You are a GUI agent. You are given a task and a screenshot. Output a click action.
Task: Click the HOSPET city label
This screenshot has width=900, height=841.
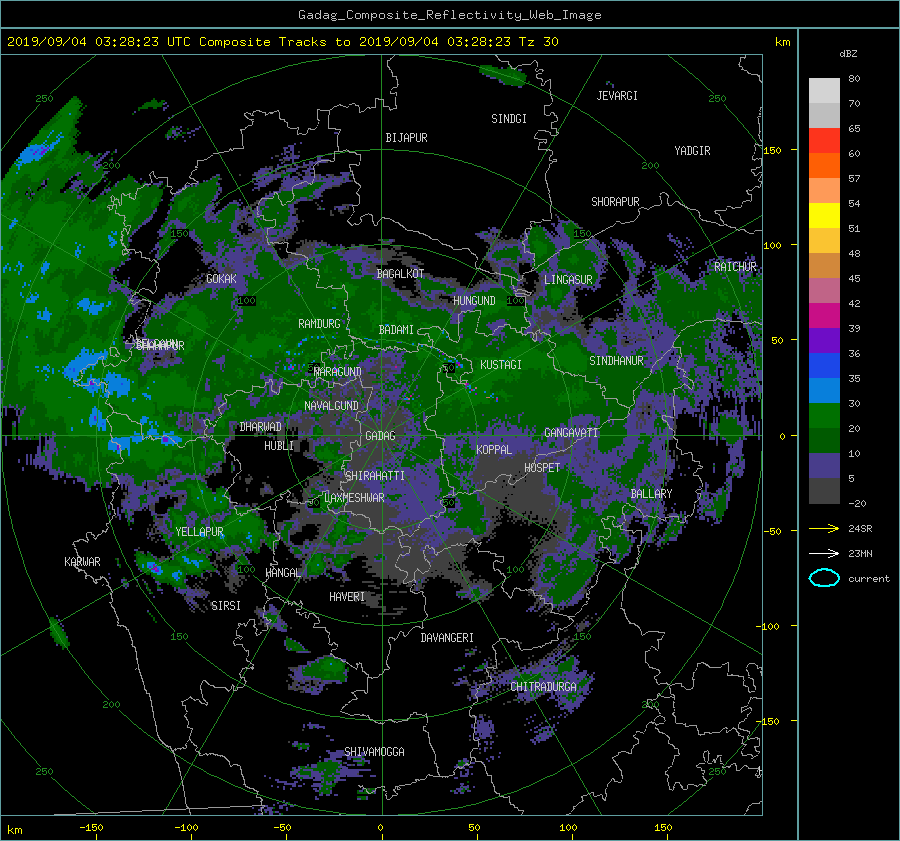pyautogui.click(x=542, y=468)
